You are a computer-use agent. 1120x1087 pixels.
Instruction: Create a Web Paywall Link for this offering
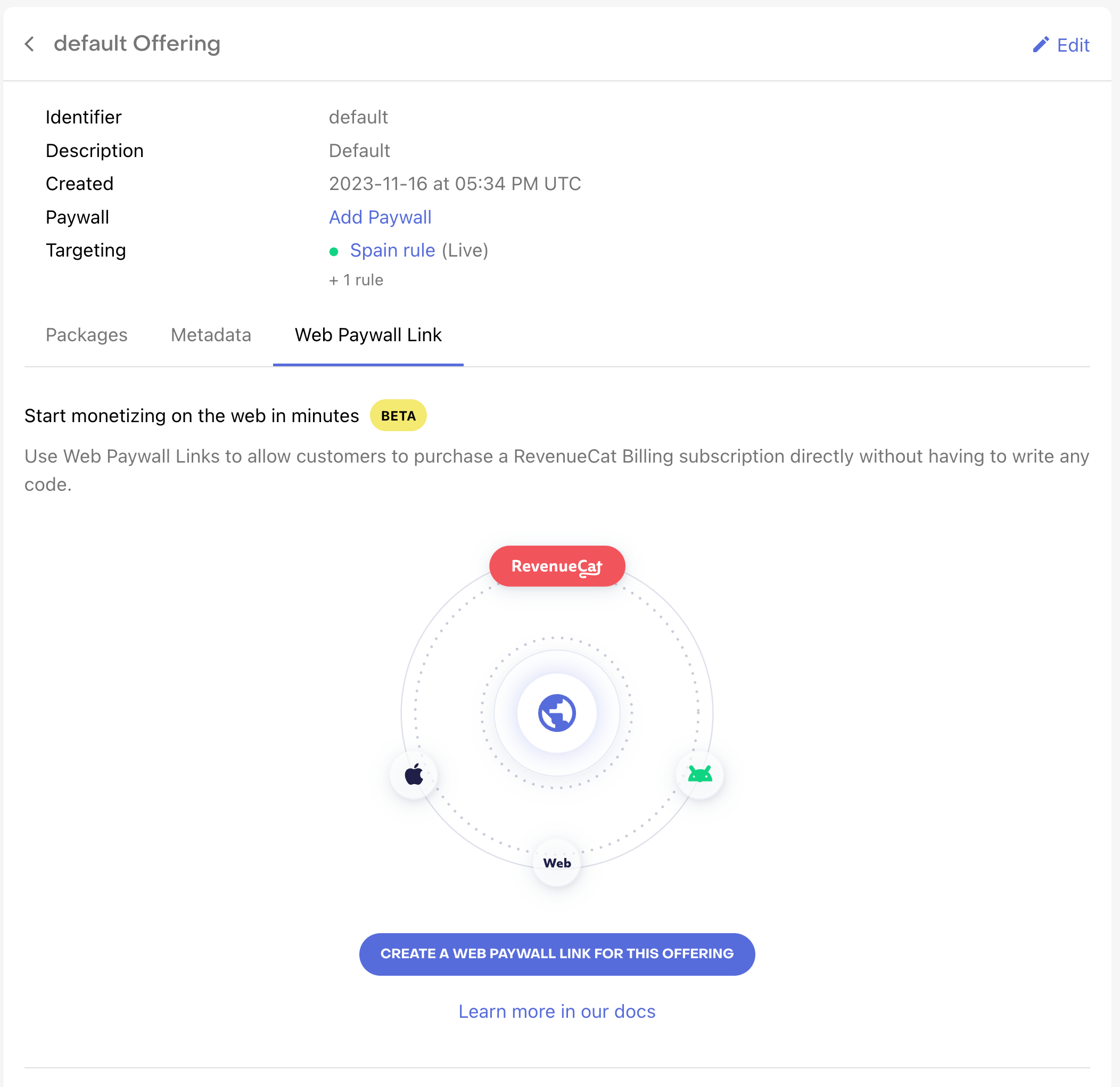[557, 954]
